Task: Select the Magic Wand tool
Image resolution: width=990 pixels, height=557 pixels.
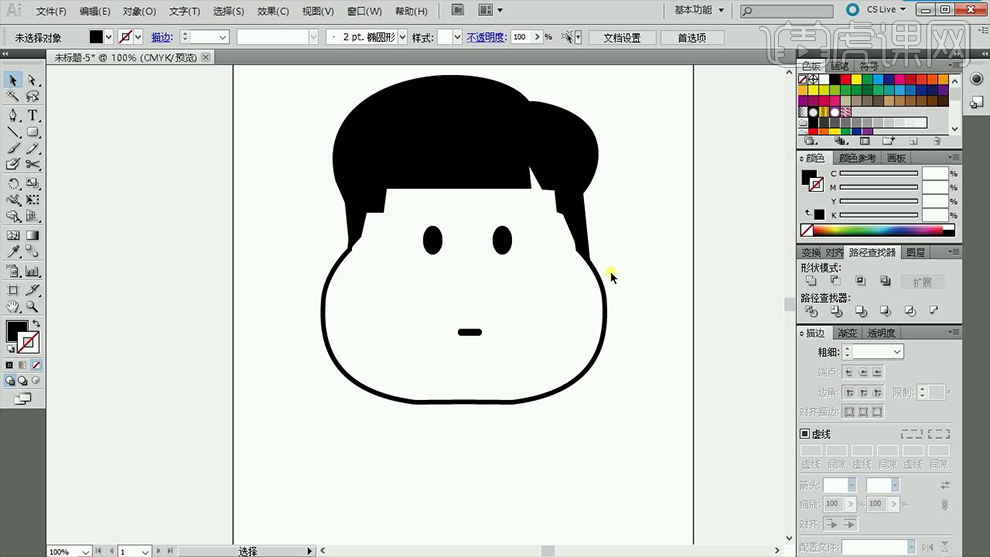Action: (x=13, y=97)
